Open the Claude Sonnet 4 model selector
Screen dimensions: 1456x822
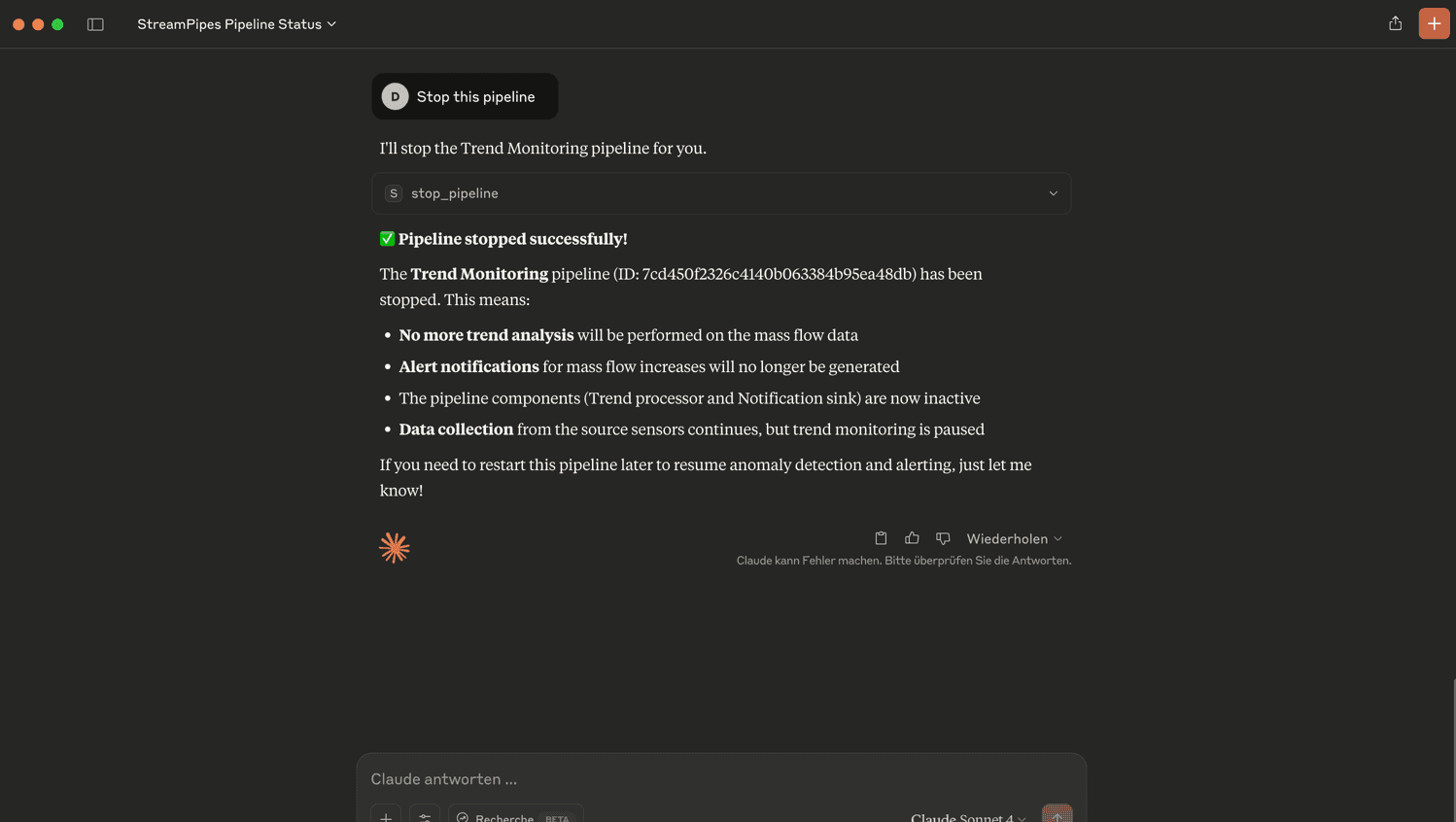click(x=968, y=817)
